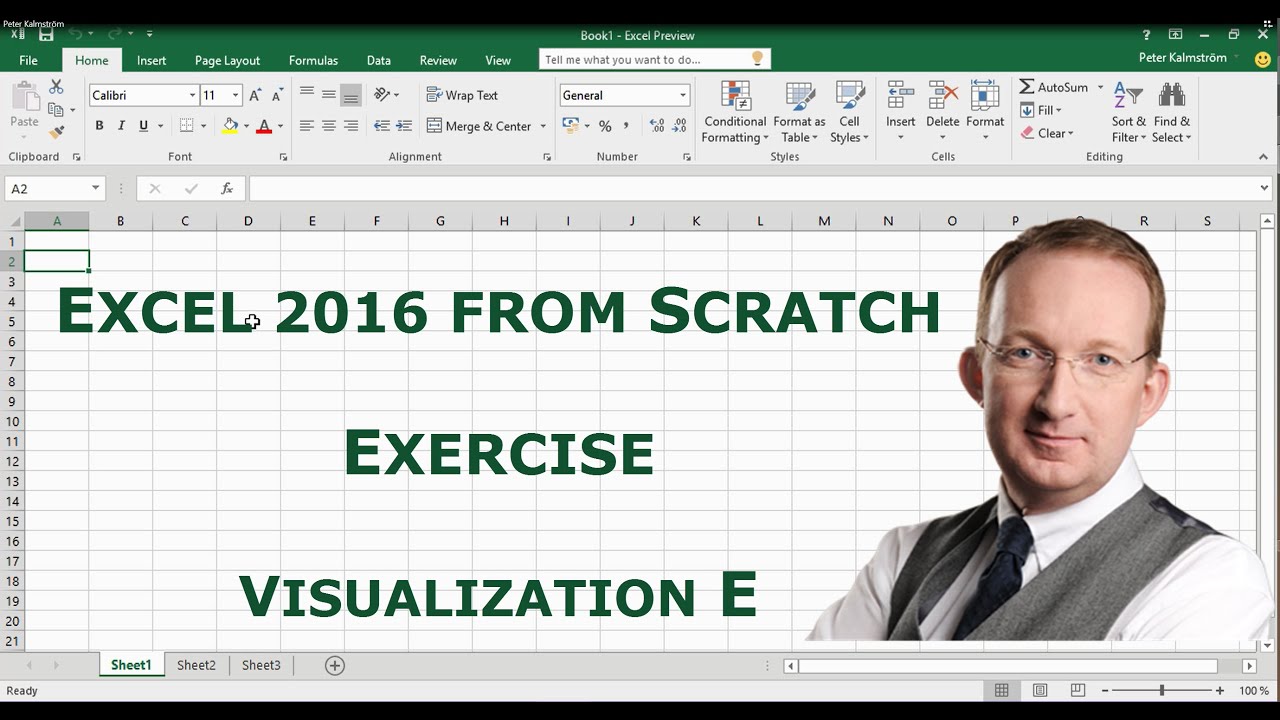Open Conditional Formatting menu
Image resolution: width=1280 pixels, height=720 pixels.
(735, 112)
